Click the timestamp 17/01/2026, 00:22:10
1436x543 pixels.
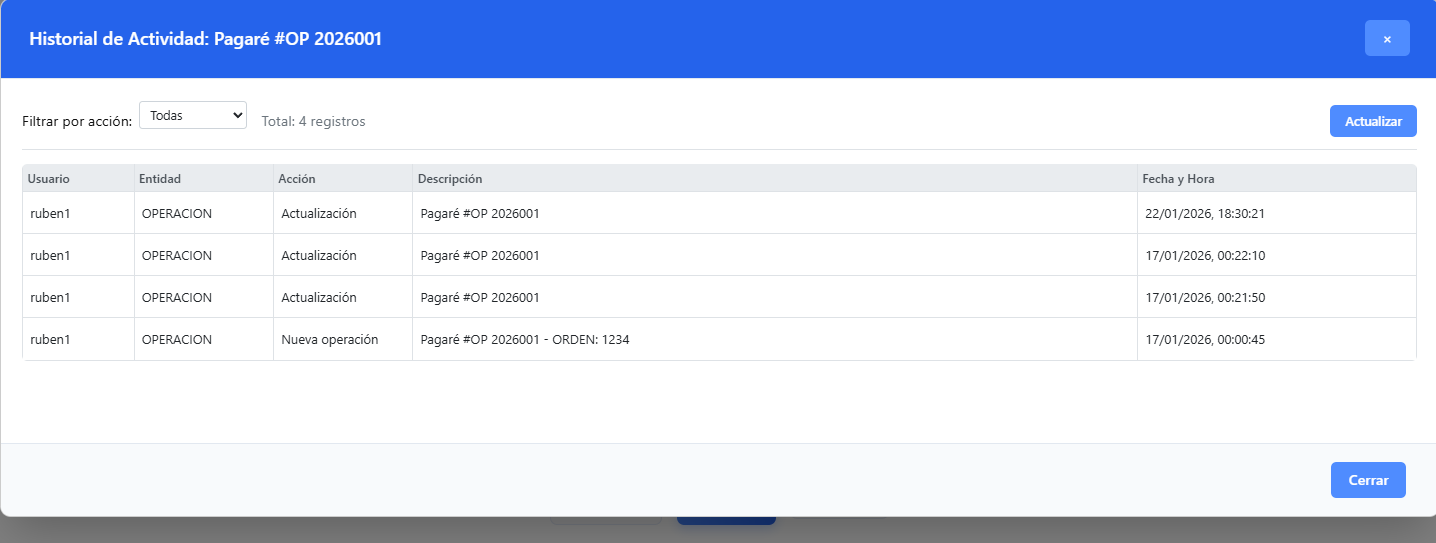point(1205,256)
